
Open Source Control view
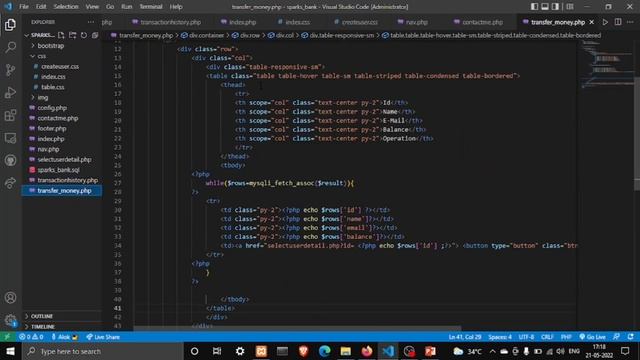point(10,70)
